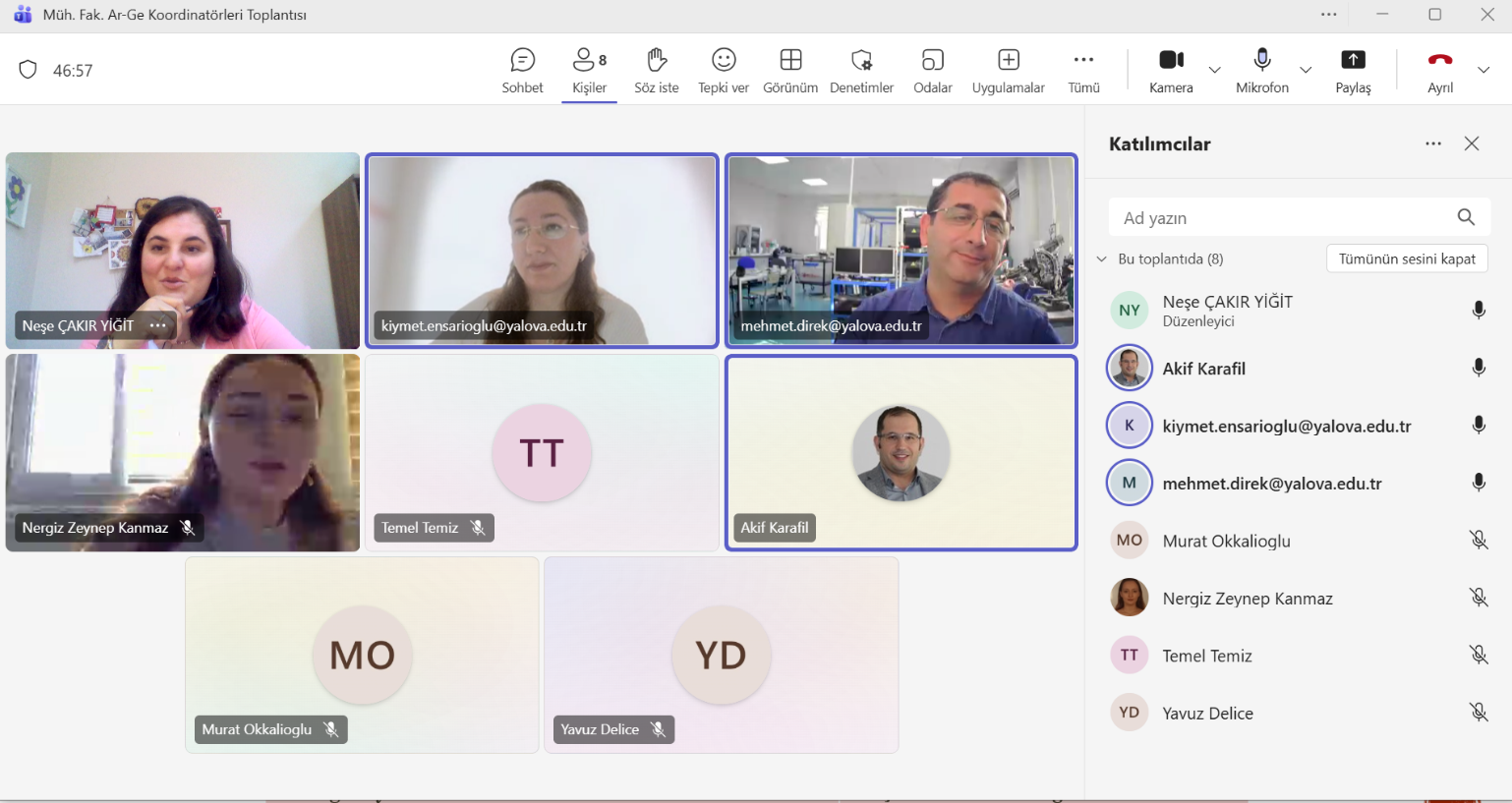1512x803 pixels.
Task: Open the Sohbet chat panel
Action: (x=522, y=71)
